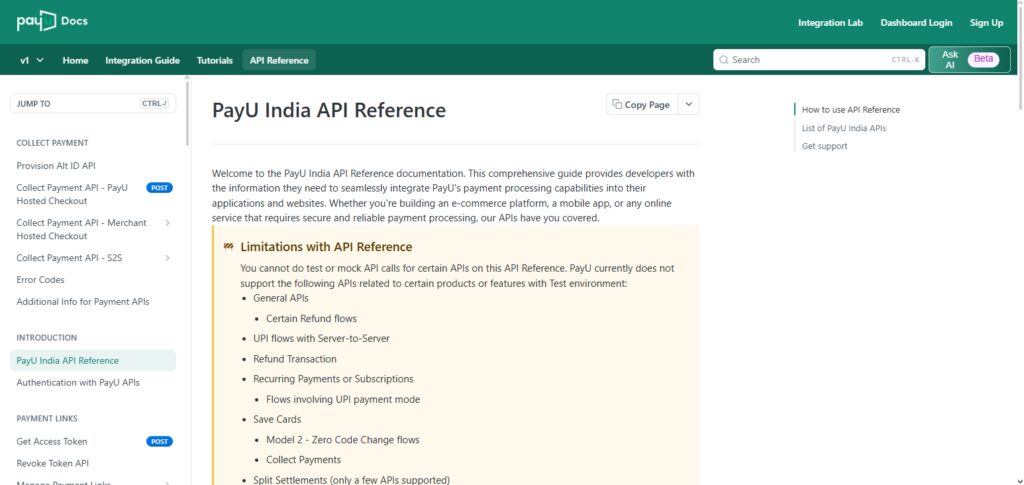Click the Collect Payments bullet
Viewport: 1024px width, 485px height.
tap(304, 460)
